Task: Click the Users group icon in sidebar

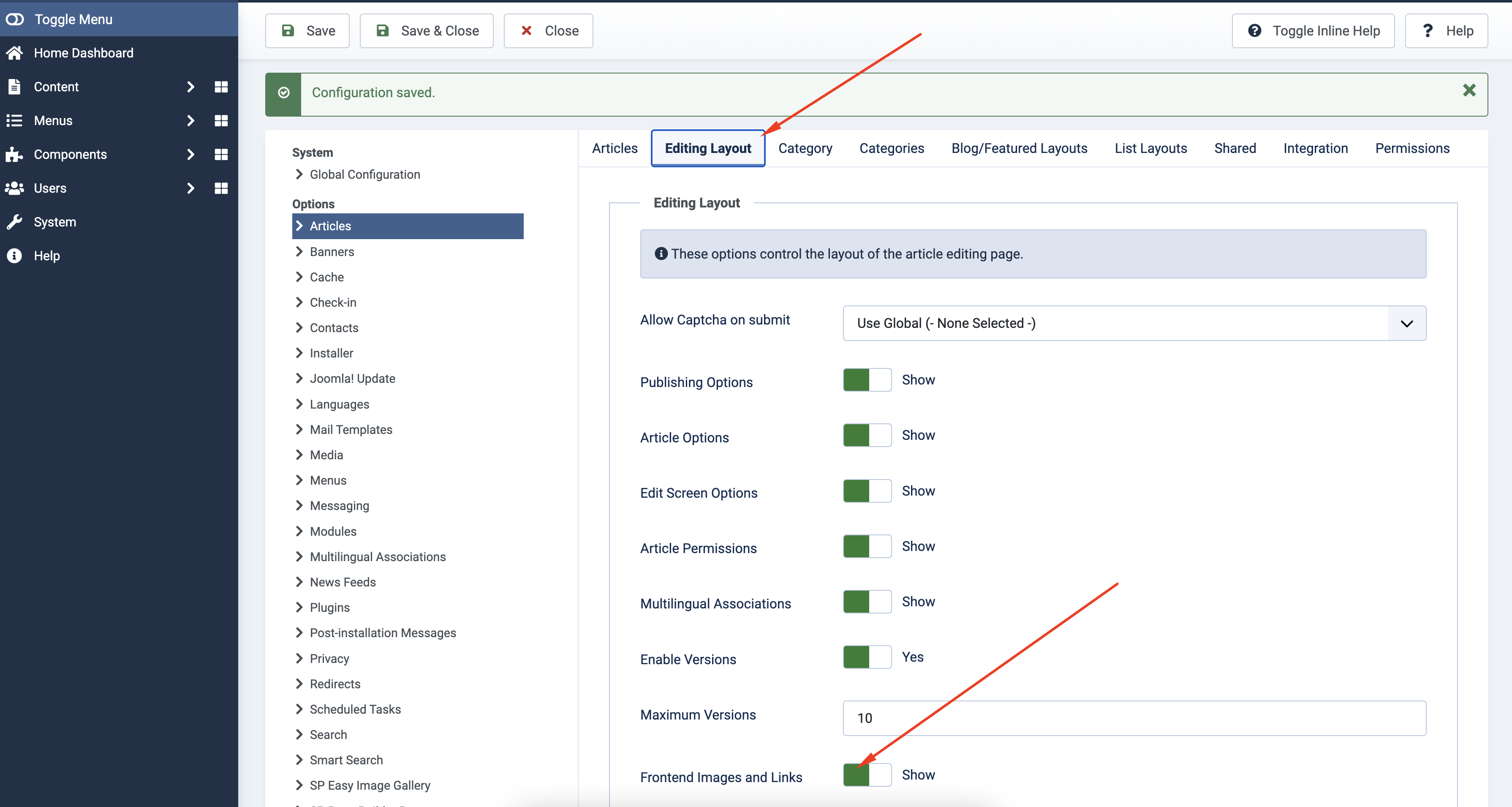Action: click(15, 188)
